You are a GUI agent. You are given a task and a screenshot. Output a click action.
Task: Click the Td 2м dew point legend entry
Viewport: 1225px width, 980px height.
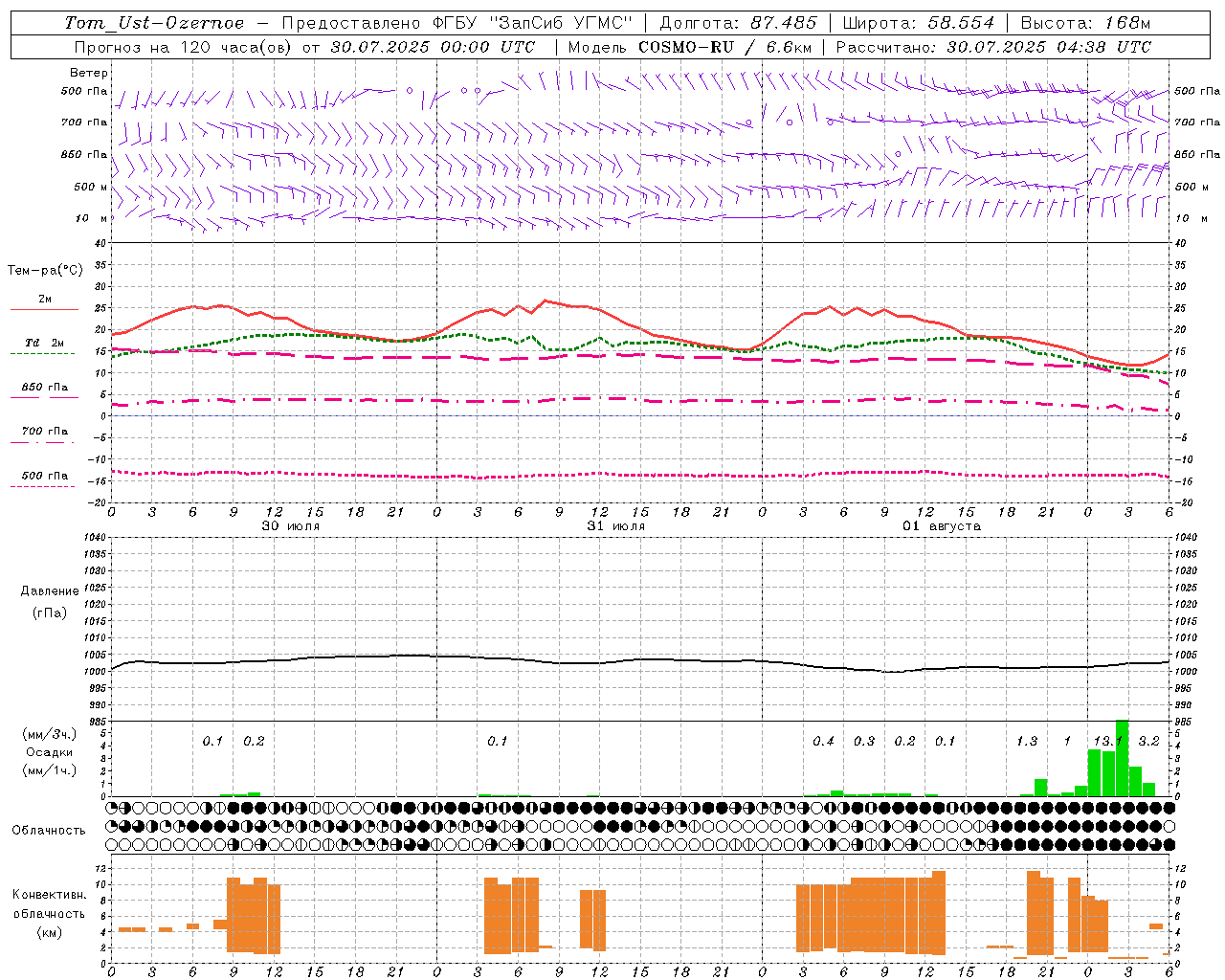click(45, 343)
